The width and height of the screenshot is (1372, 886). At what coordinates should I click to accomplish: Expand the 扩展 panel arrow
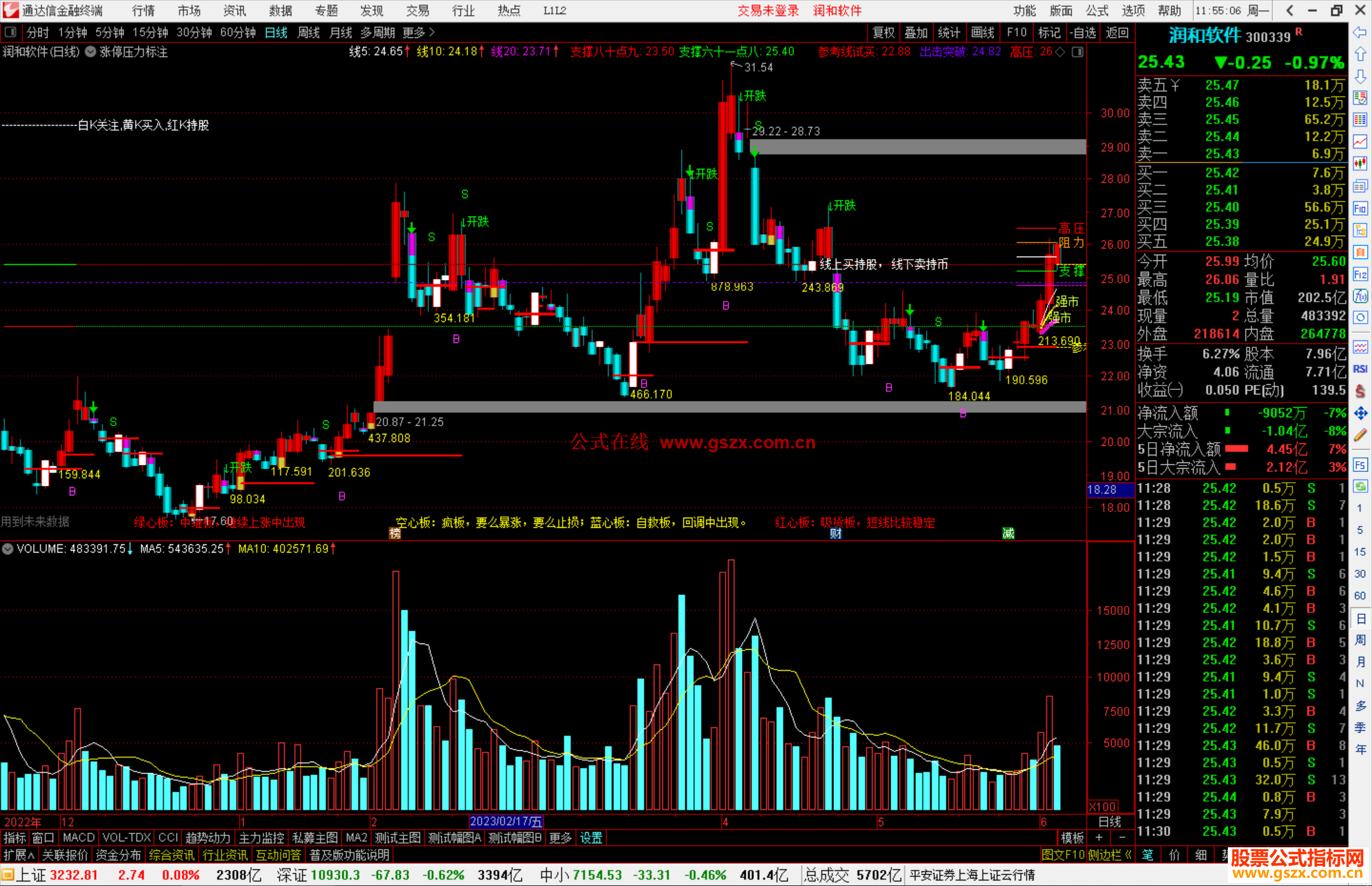[x=31, y=855]
